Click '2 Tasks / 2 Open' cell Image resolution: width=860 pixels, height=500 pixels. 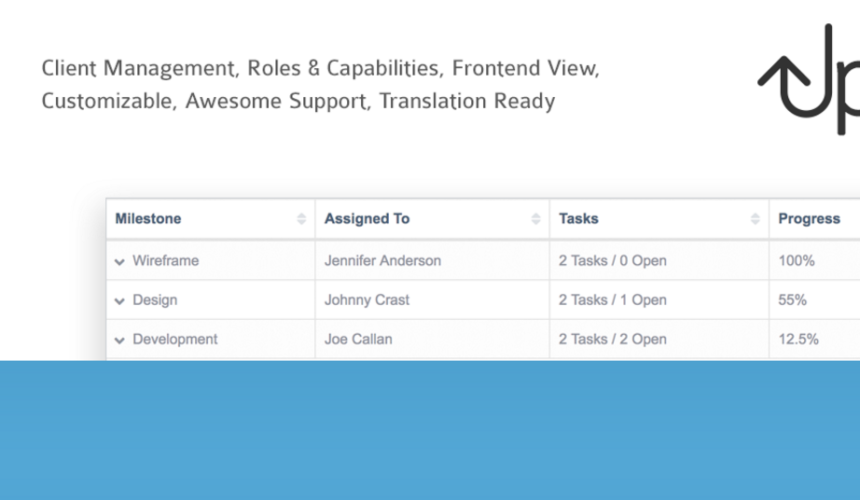(659, 339)
